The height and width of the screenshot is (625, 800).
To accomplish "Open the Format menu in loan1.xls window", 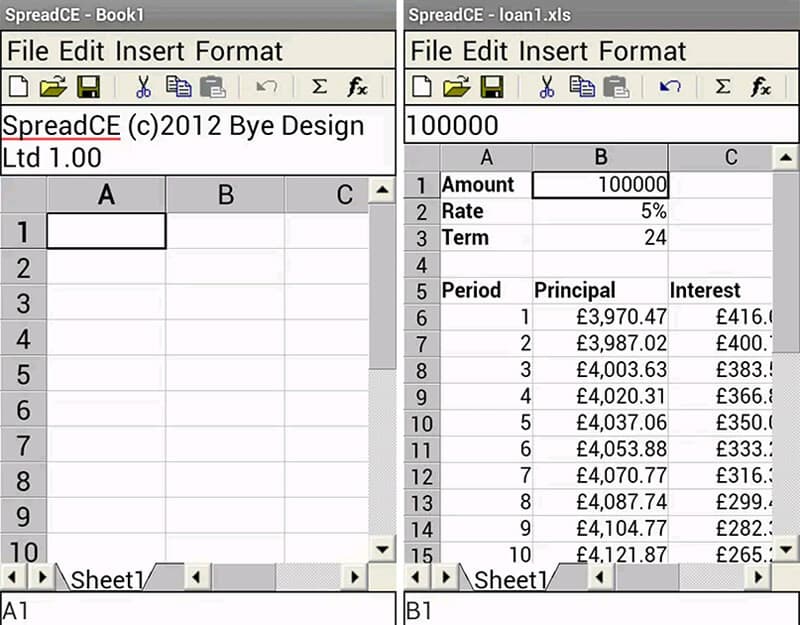I will tap(642, 51).
